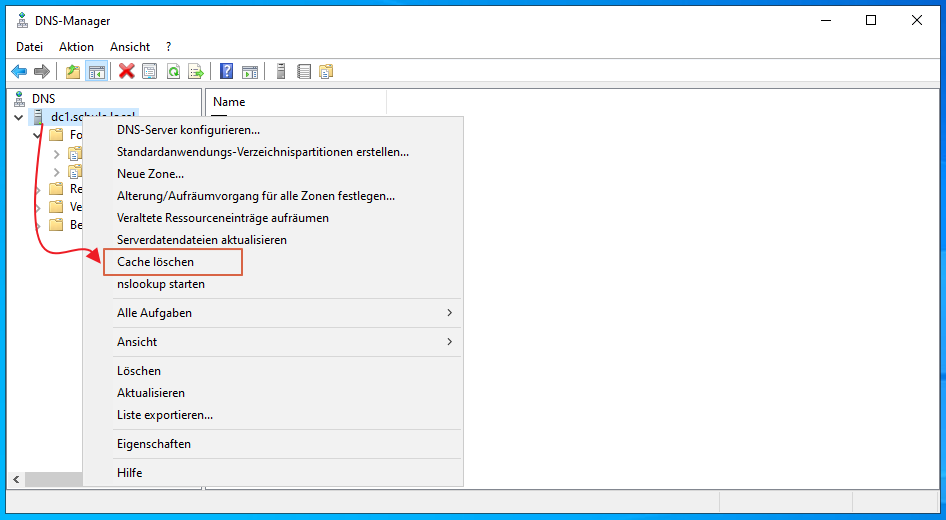Click the blue Back arrow in toolbar
Viewport: 946px width, 520px height.
coord(19,72)
